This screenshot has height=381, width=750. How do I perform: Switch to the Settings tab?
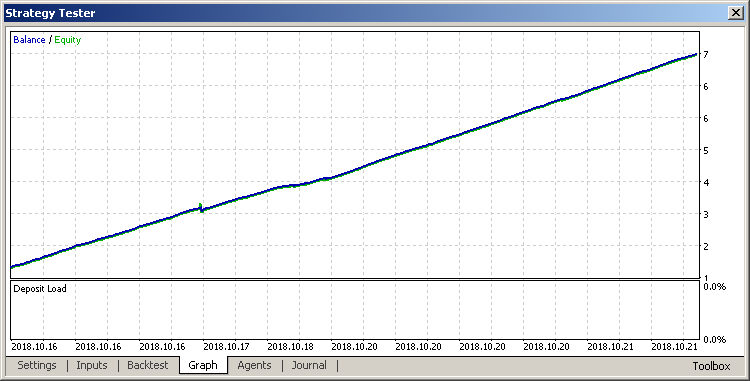coord(37,365)
